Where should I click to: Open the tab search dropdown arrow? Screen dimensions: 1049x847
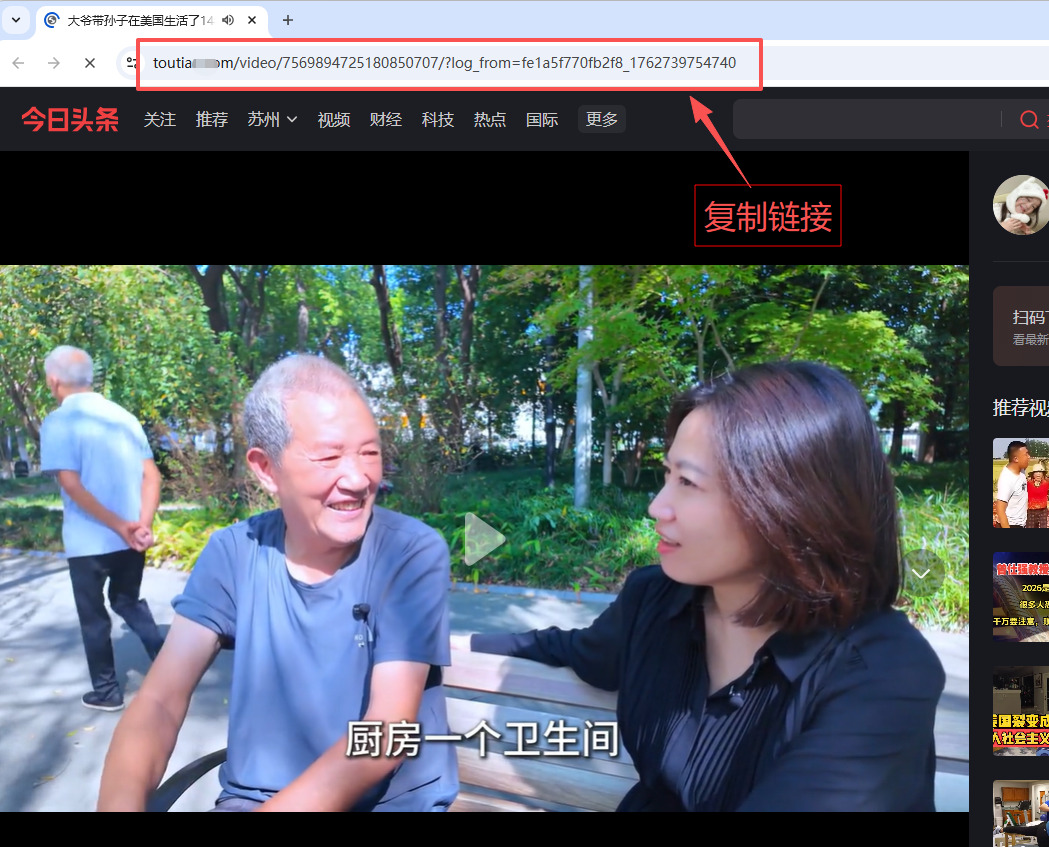pyautogui.click(x=15, y=20)
